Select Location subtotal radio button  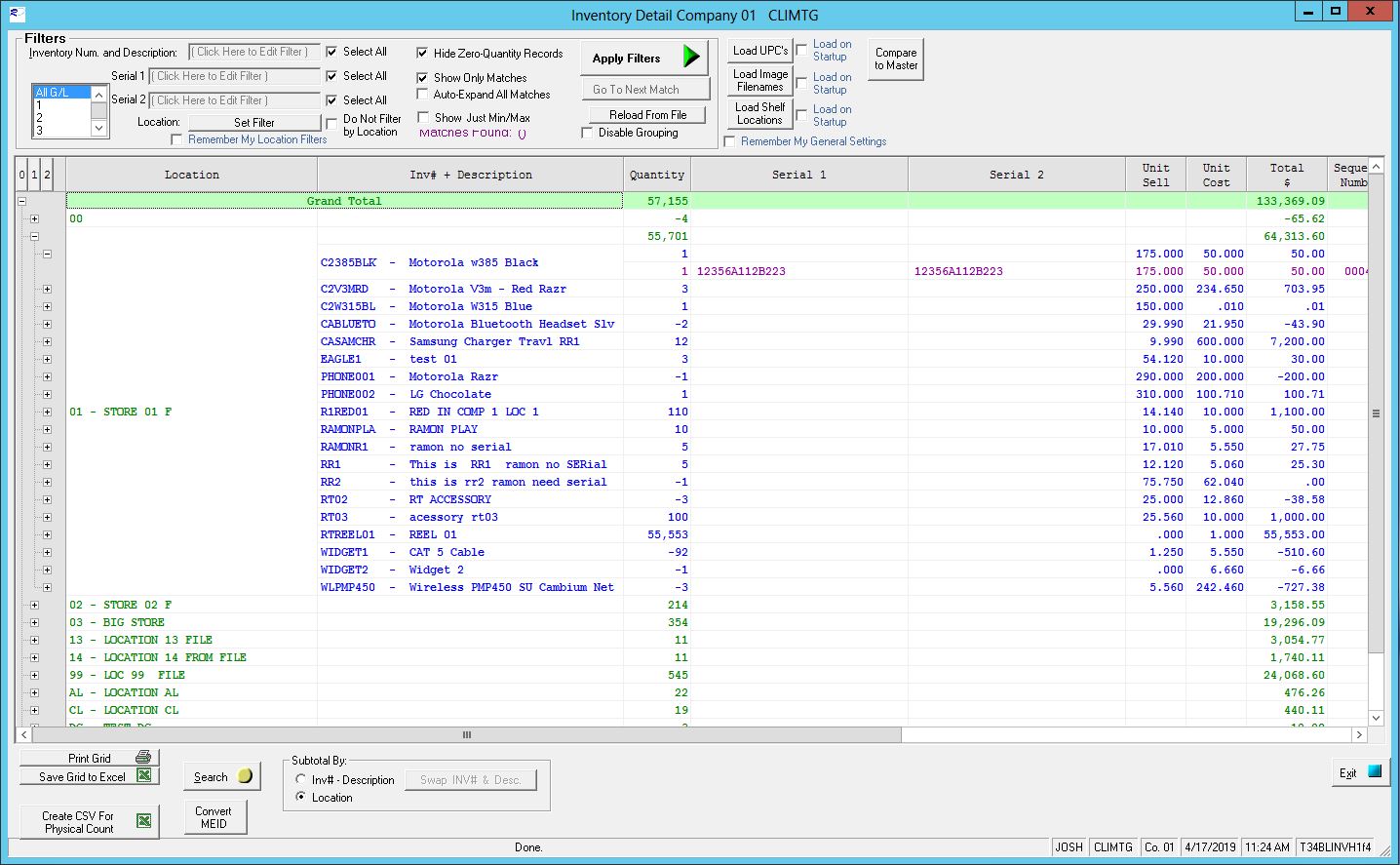coord(300,798)
